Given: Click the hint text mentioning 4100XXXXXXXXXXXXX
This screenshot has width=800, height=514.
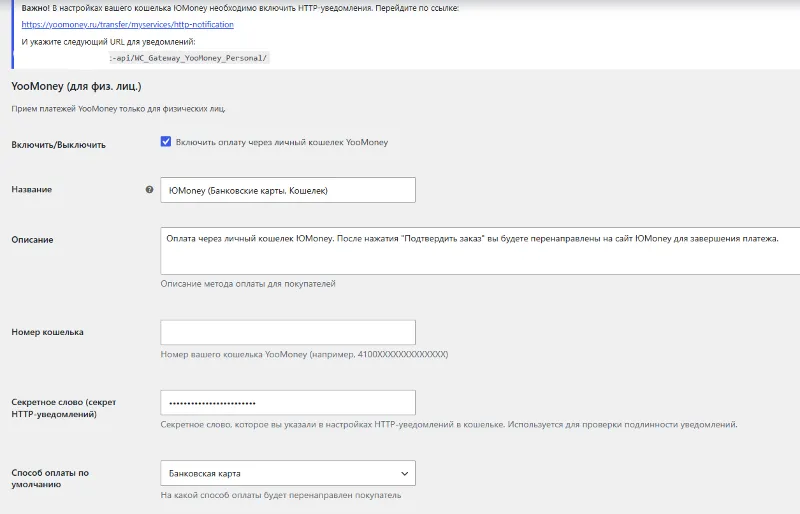Looking at the screenshot, I should [304, 354].
